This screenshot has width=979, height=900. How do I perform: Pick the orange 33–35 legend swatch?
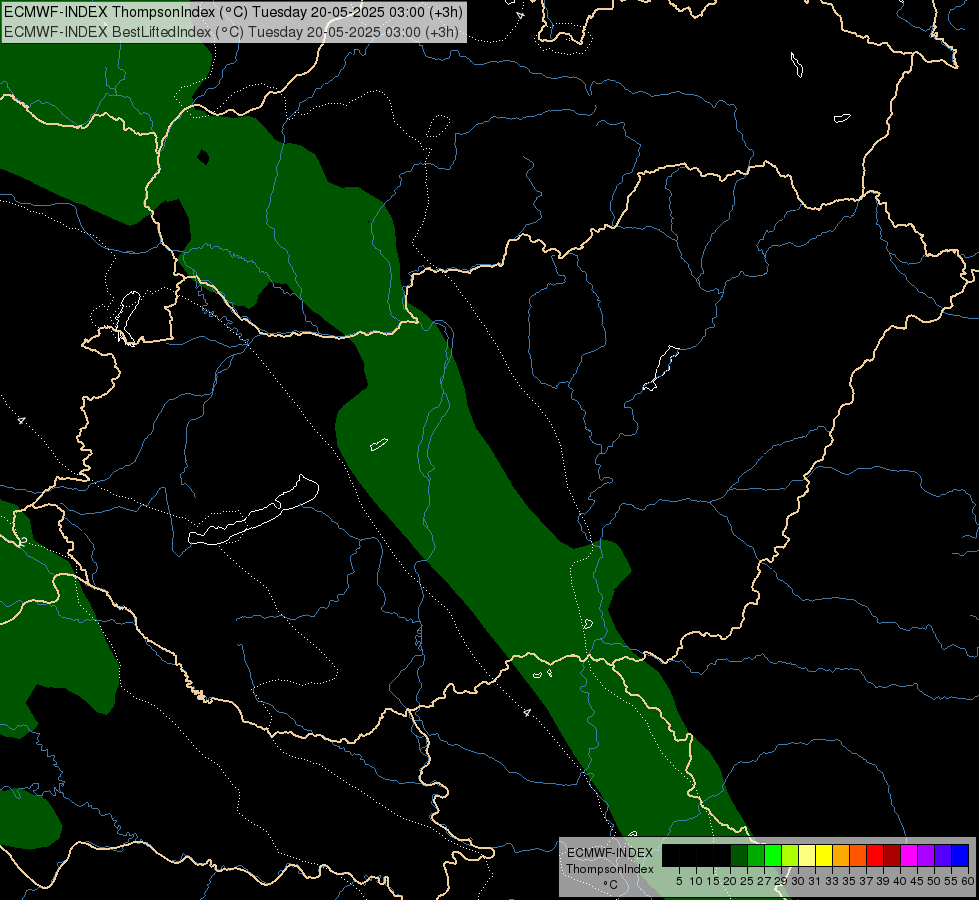[x=841, y=855]
